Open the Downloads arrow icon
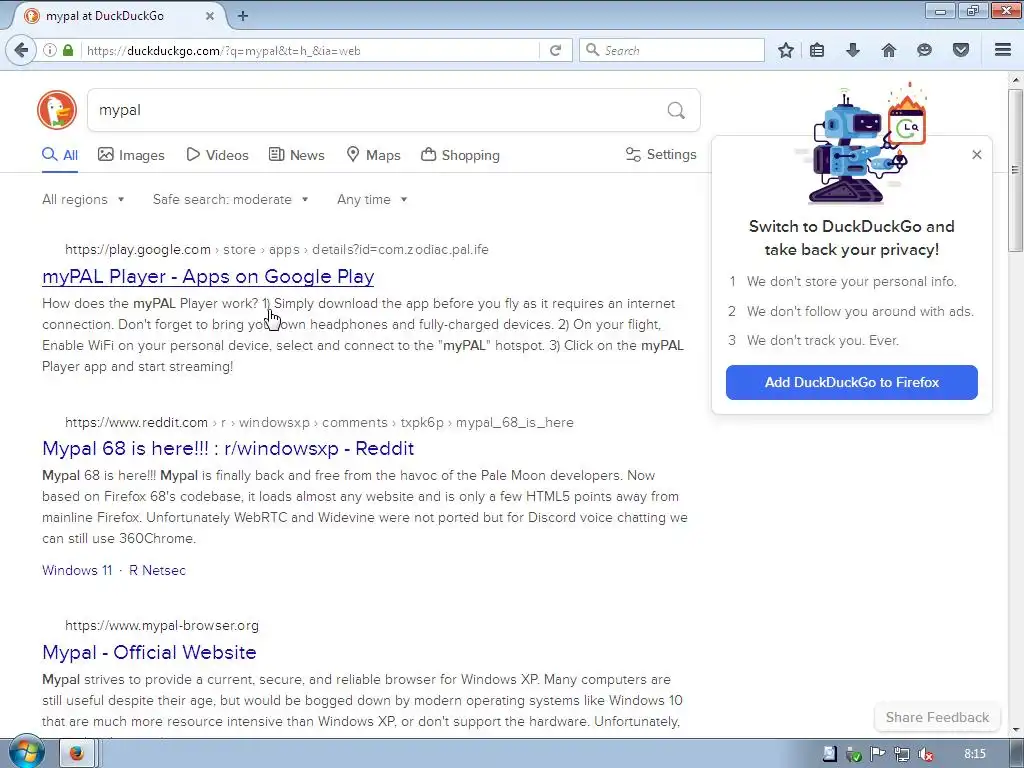 tap(853, 50)
